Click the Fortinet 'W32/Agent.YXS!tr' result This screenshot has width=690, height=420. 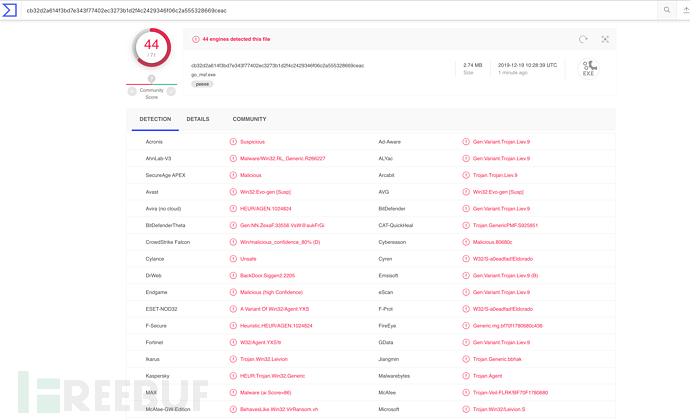click(x=261, y=343)
